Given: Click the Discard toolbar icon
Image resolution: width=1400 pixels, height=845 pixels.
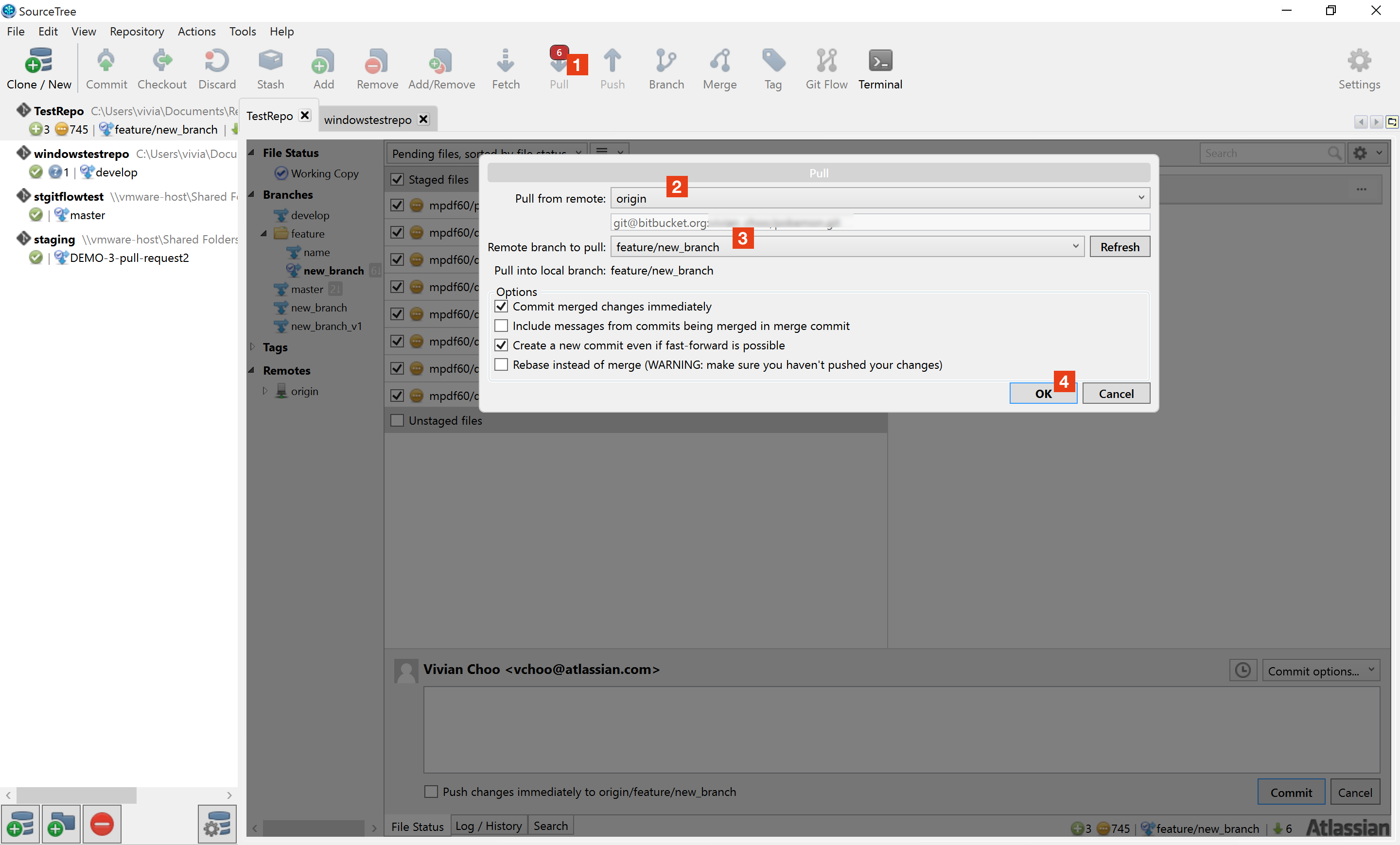Looking at the screenshot, I should [x=216, y=61].
